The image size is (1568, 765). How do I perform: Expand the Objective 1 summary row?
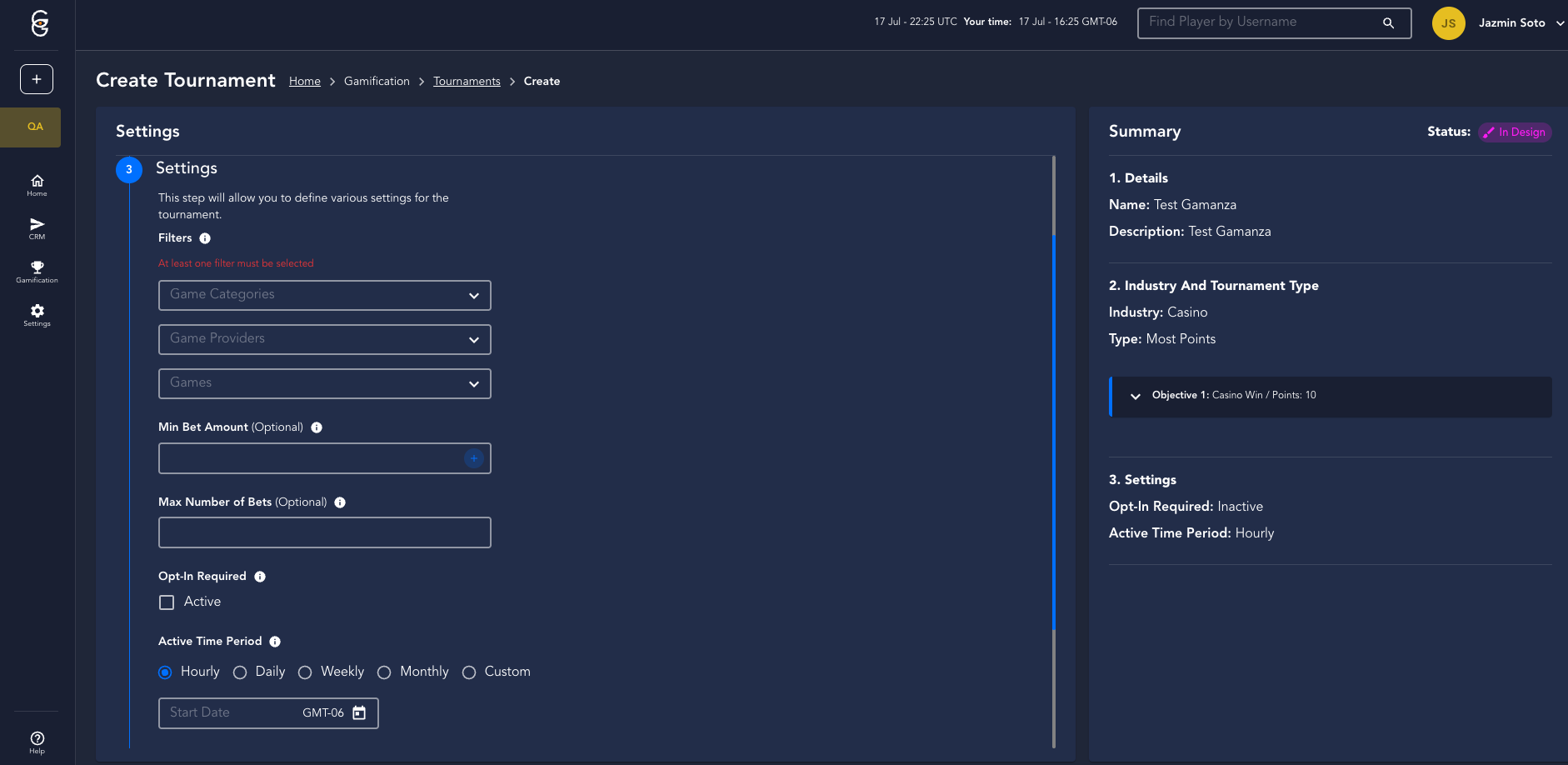[x=1135, y=397]
